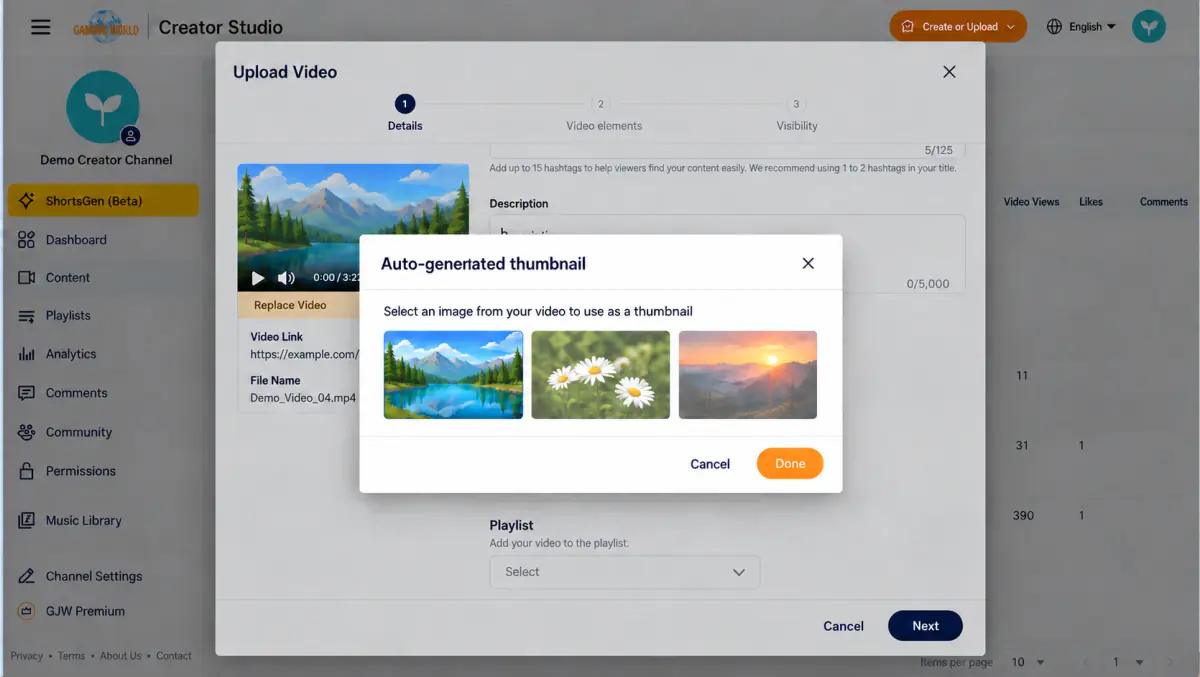This screenshot has height=677, width=1200.
Task: Select step 3 Visibility tab
Action: tap(797, 114)
